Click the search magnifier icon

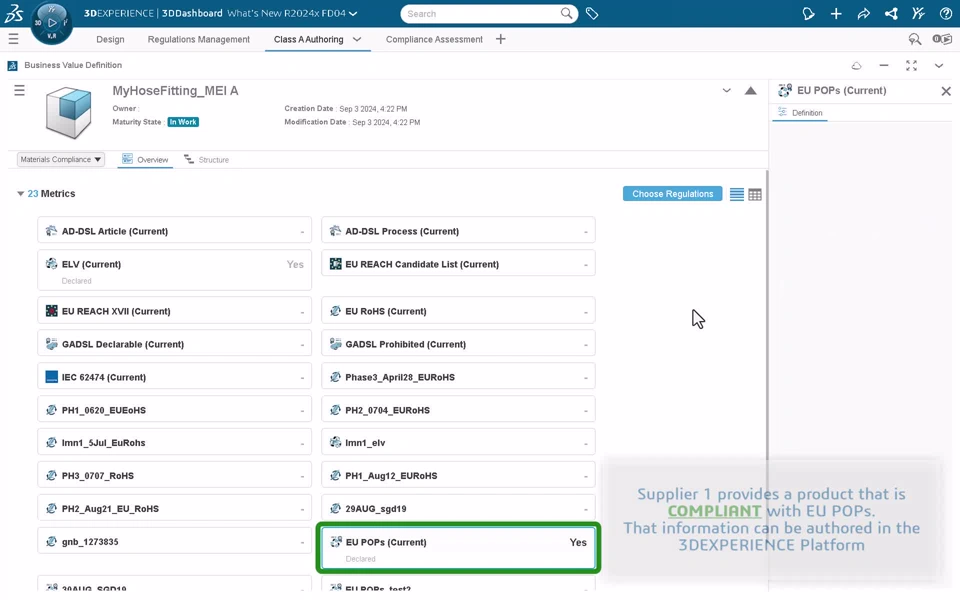pos(566,13)
